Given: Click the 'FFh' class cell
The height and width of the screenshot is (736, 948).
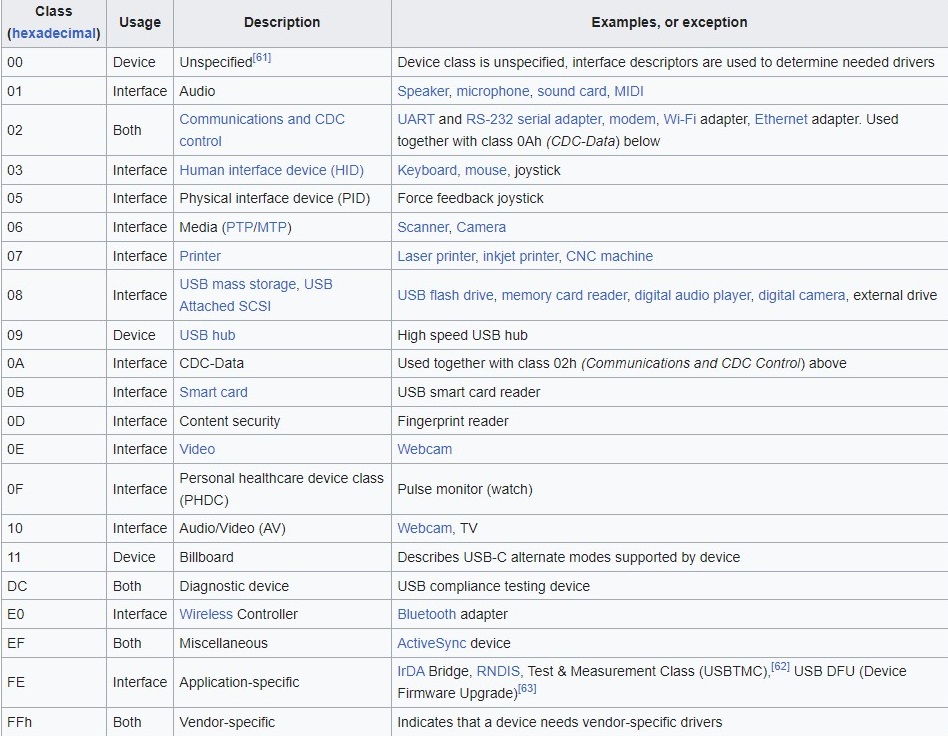Looking at the screenshot, I should click(x=54, y=722).
